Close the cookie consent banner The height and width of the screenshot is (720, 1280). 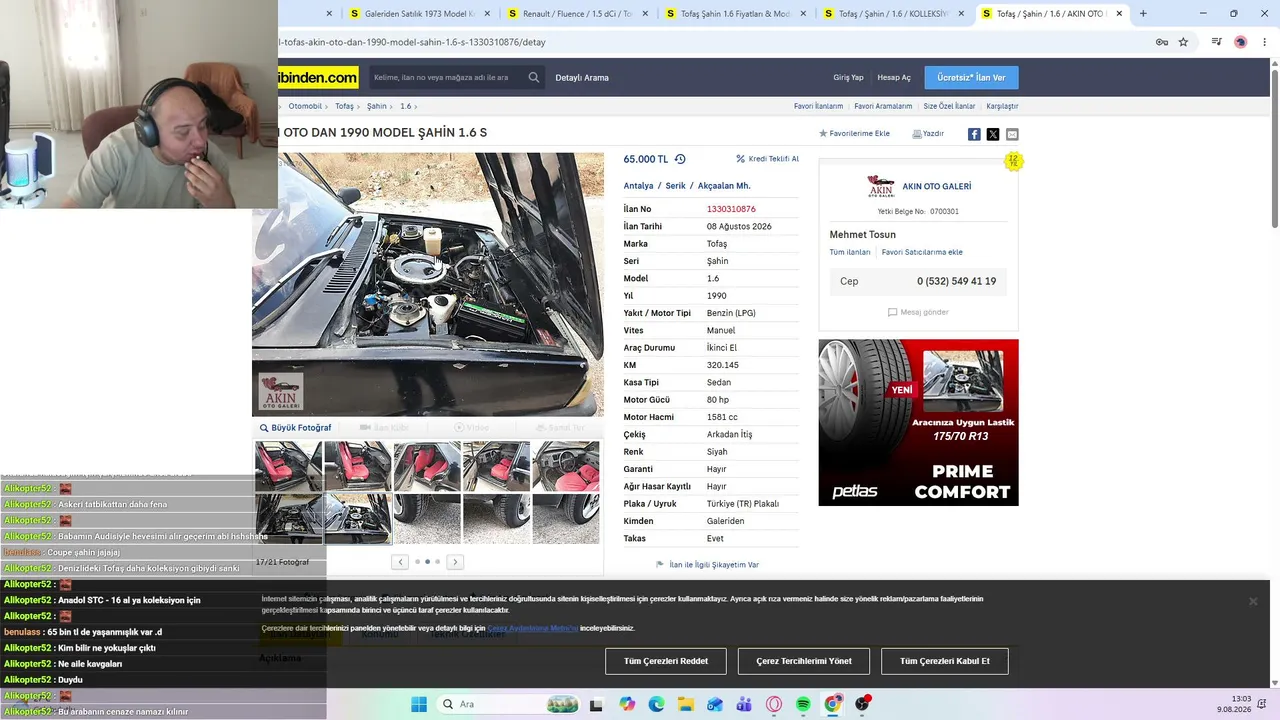1253,601
